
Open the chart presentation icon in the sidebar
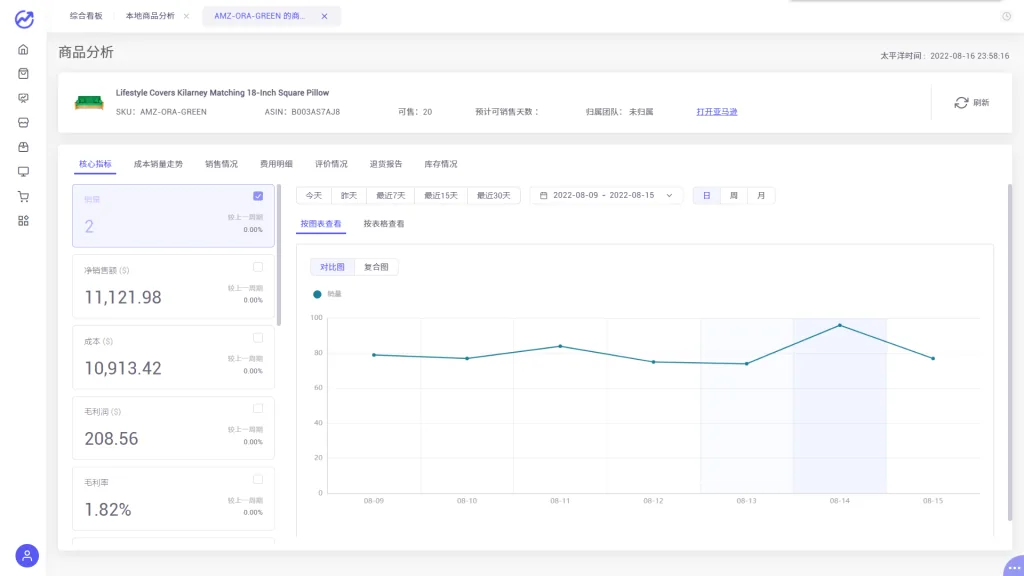coord(24,98)
